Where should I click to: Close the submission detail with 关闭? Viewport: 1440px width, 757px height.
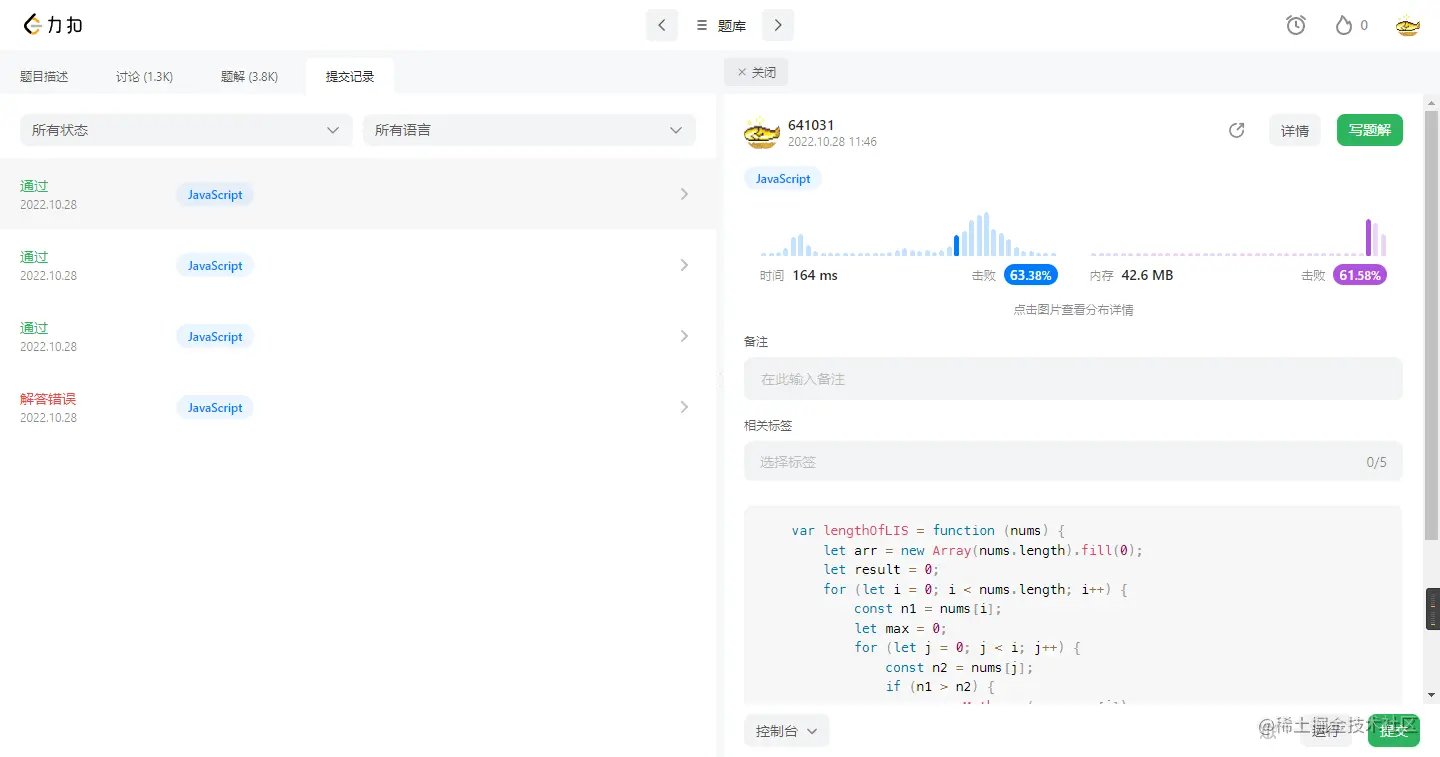(x=756, y=72)
